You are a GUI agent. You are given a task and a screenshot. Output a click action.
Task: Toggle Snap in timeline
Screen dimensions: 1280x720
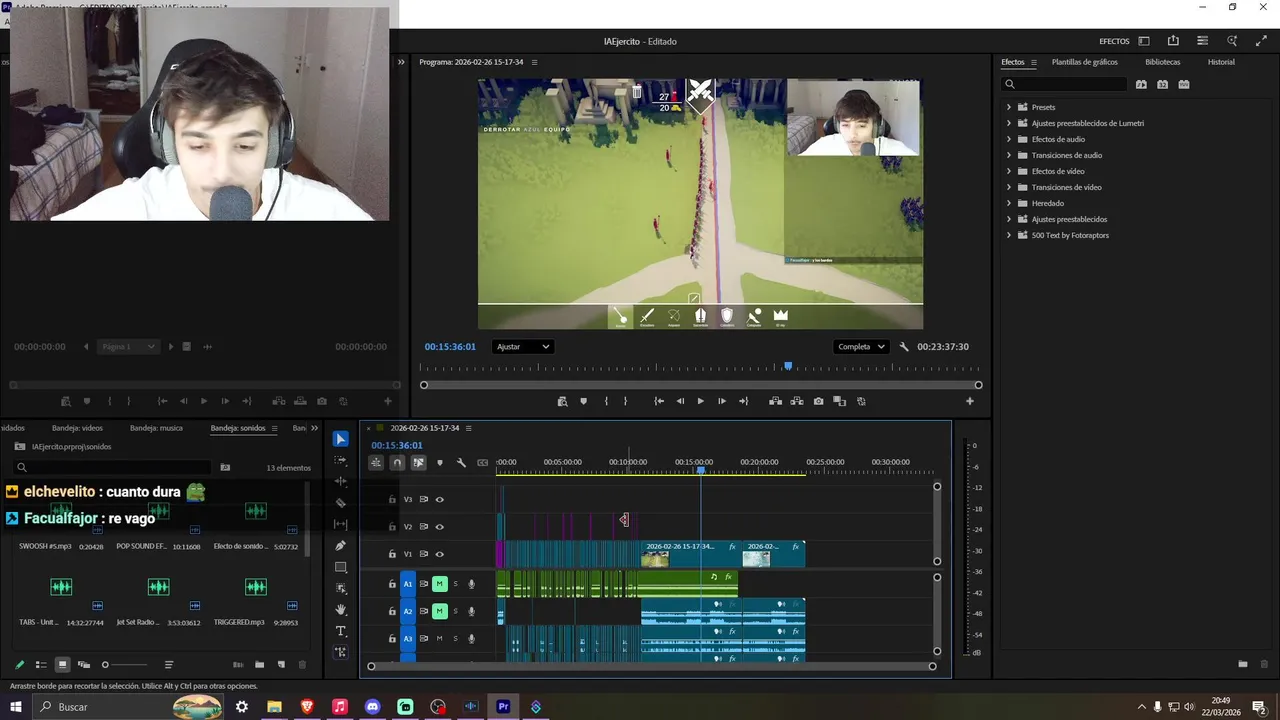[397, 463]
